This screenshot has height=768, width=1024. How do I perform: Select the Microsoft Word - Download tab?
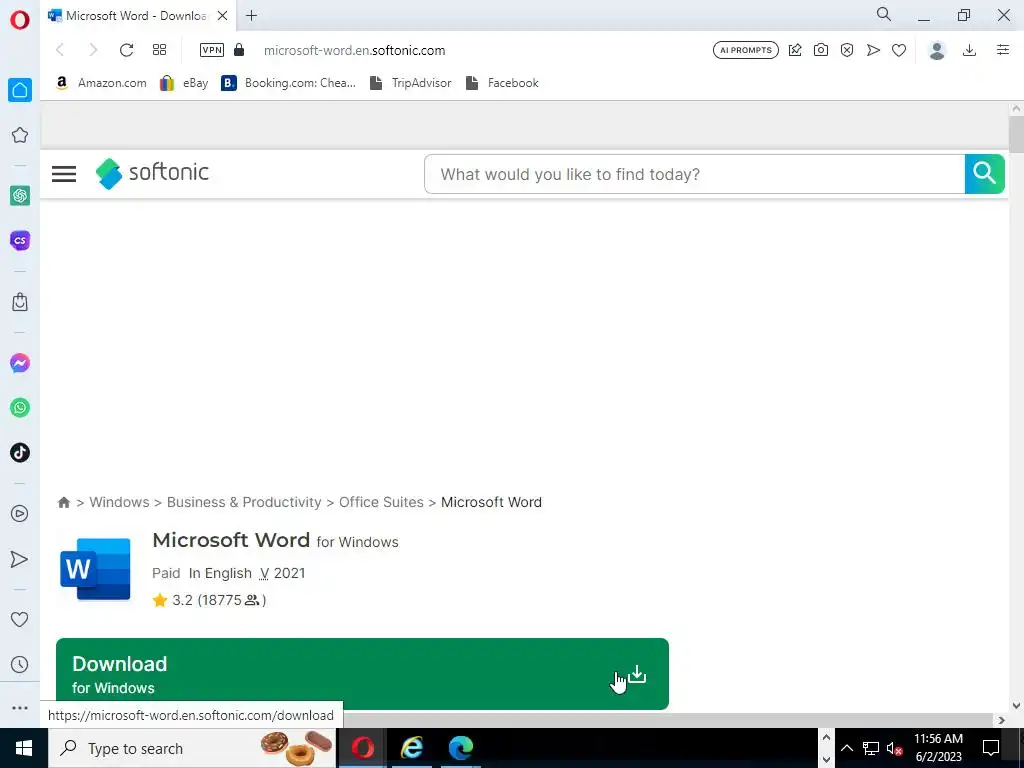[x=136, y=16]
